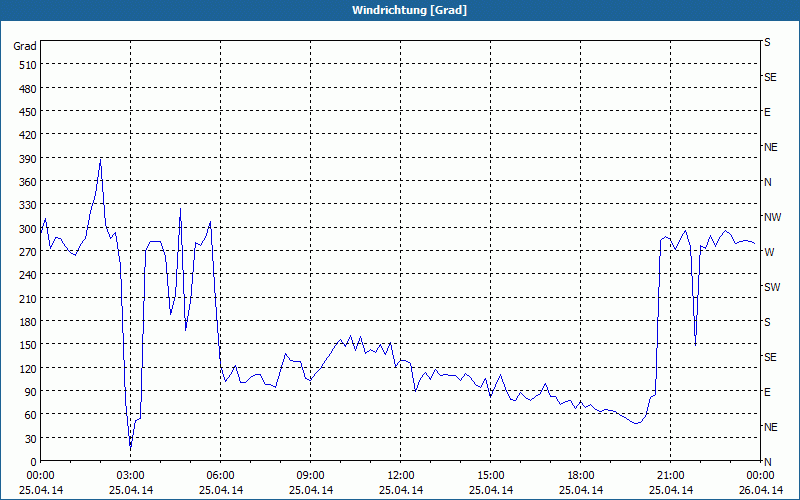The image size is (800, 500).
Task: Select the 26.04.14 date label
Action: pos(760,490)
